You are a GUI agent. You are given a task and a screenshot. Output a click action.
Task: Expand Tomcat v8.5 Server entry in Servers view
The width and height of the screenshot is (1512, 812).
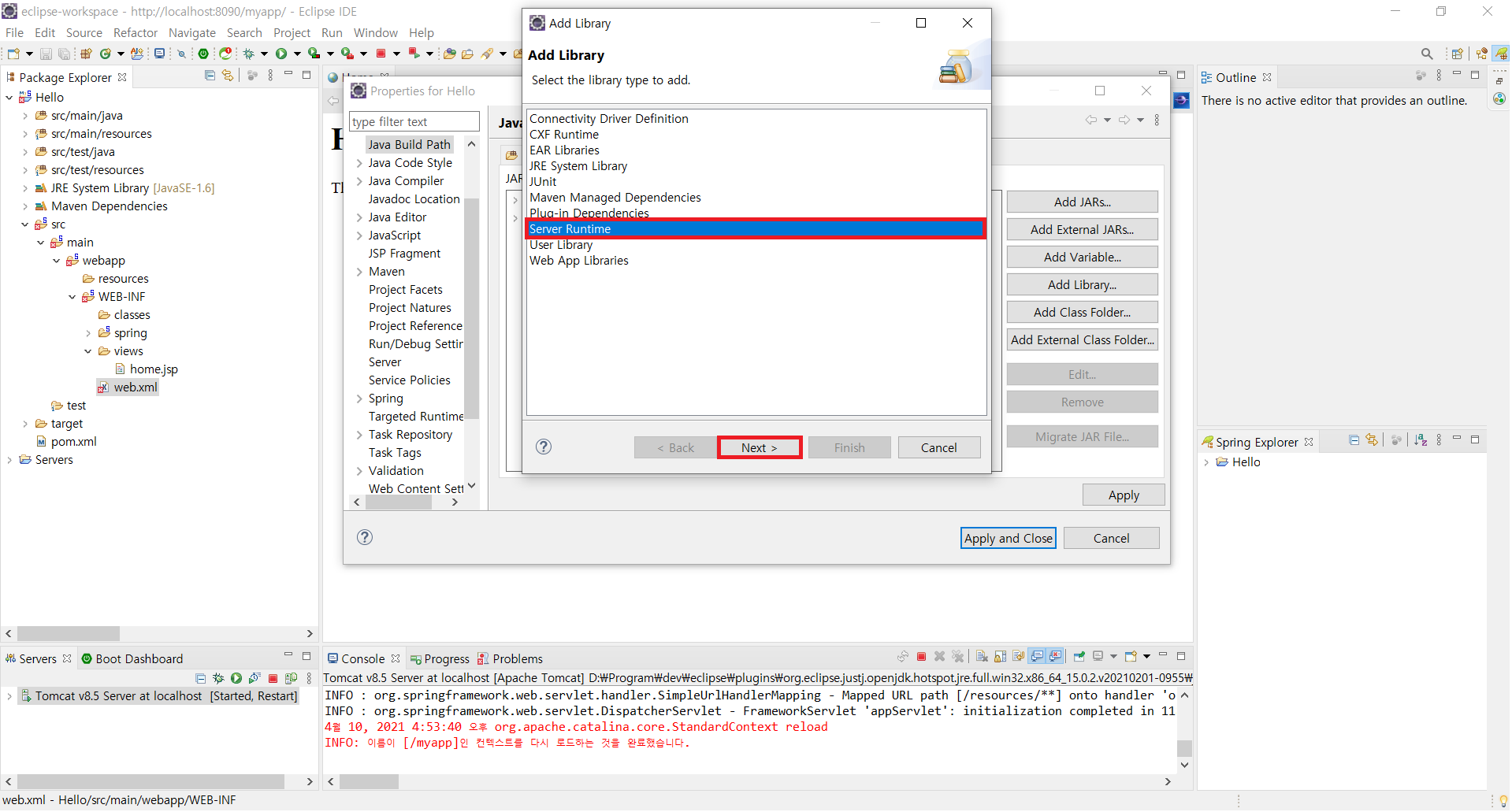click(x=9, y=696)
